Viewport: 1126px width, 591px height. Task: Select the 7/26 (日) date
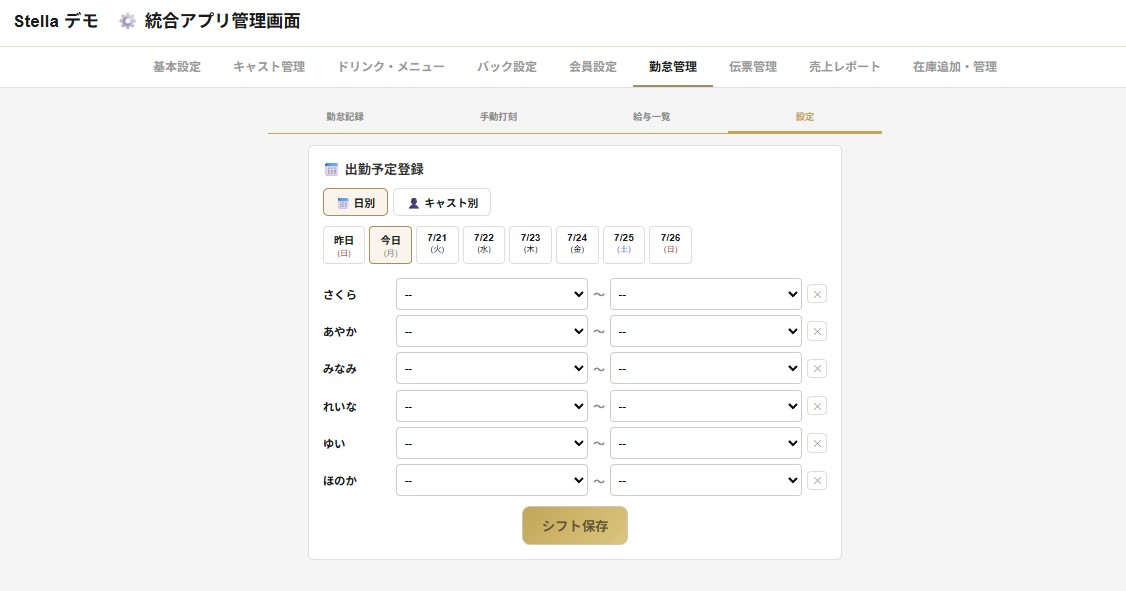pos(671,245)
